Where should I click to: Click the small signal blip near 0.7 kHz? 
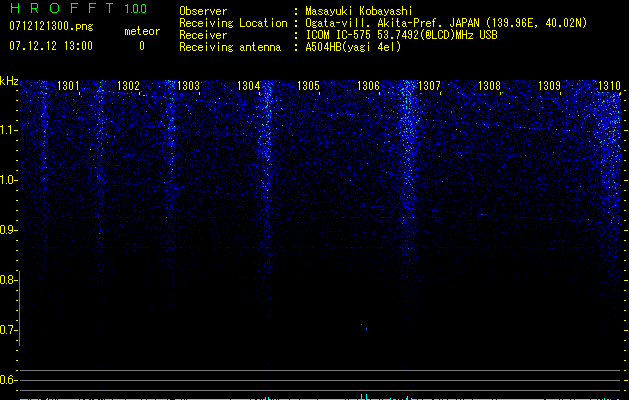coord(365,327)
